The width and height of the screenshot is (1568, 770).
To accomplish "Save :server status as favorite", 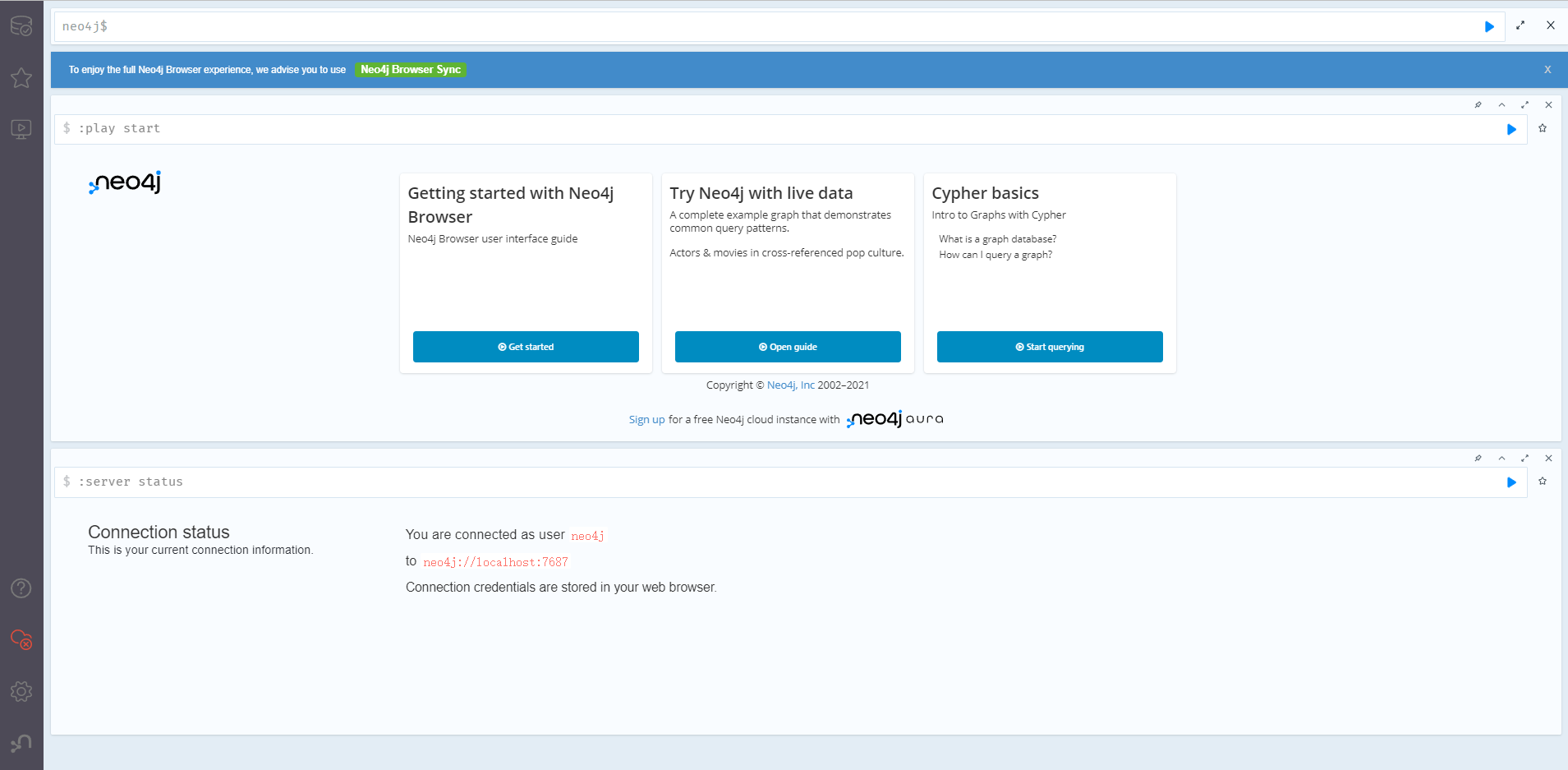I will tap(1543, 482).
